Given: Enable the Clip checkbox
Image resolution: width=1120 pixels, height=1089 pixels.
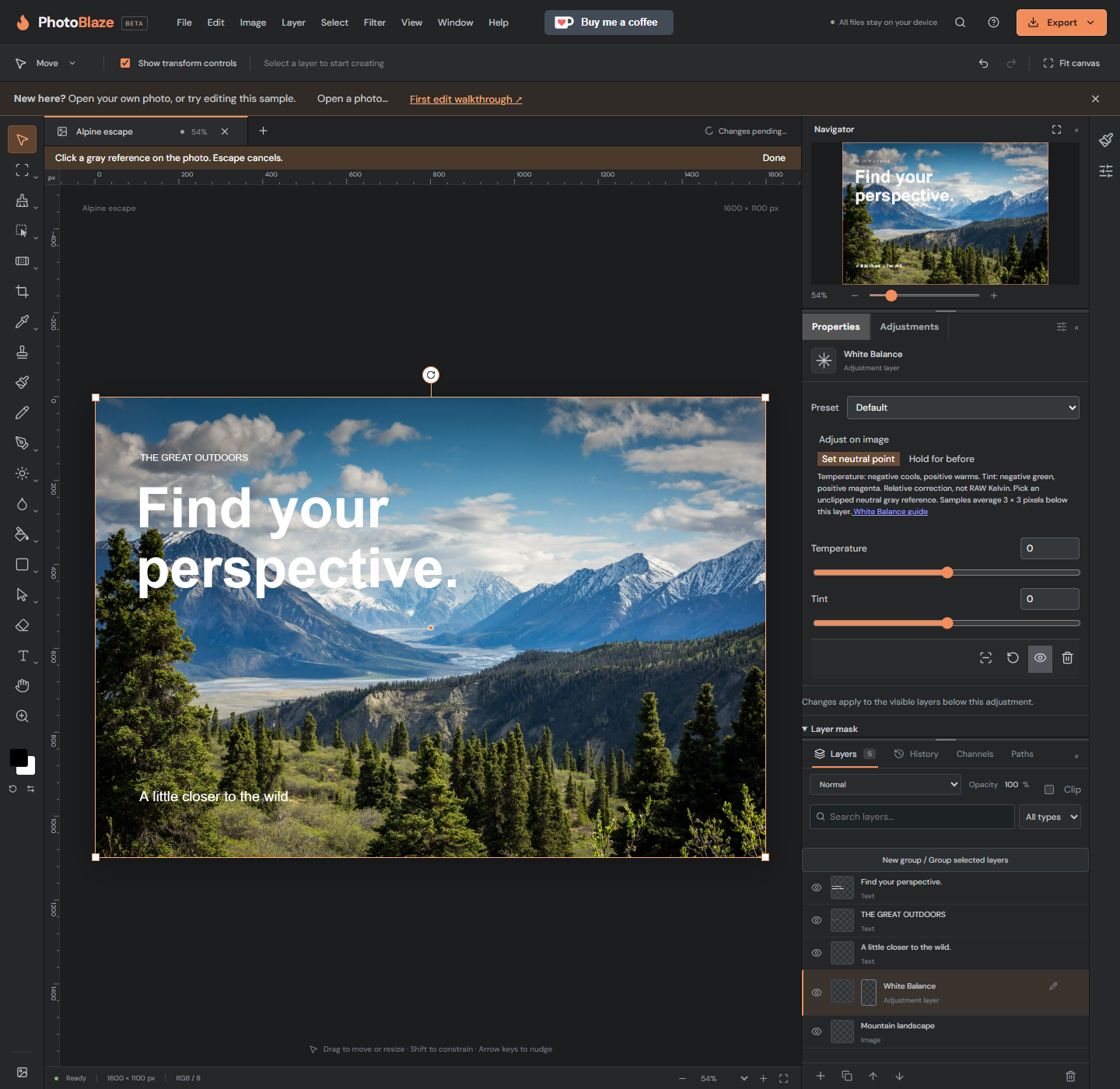Looking at the screenshot, I should [x=1049, y=790].
